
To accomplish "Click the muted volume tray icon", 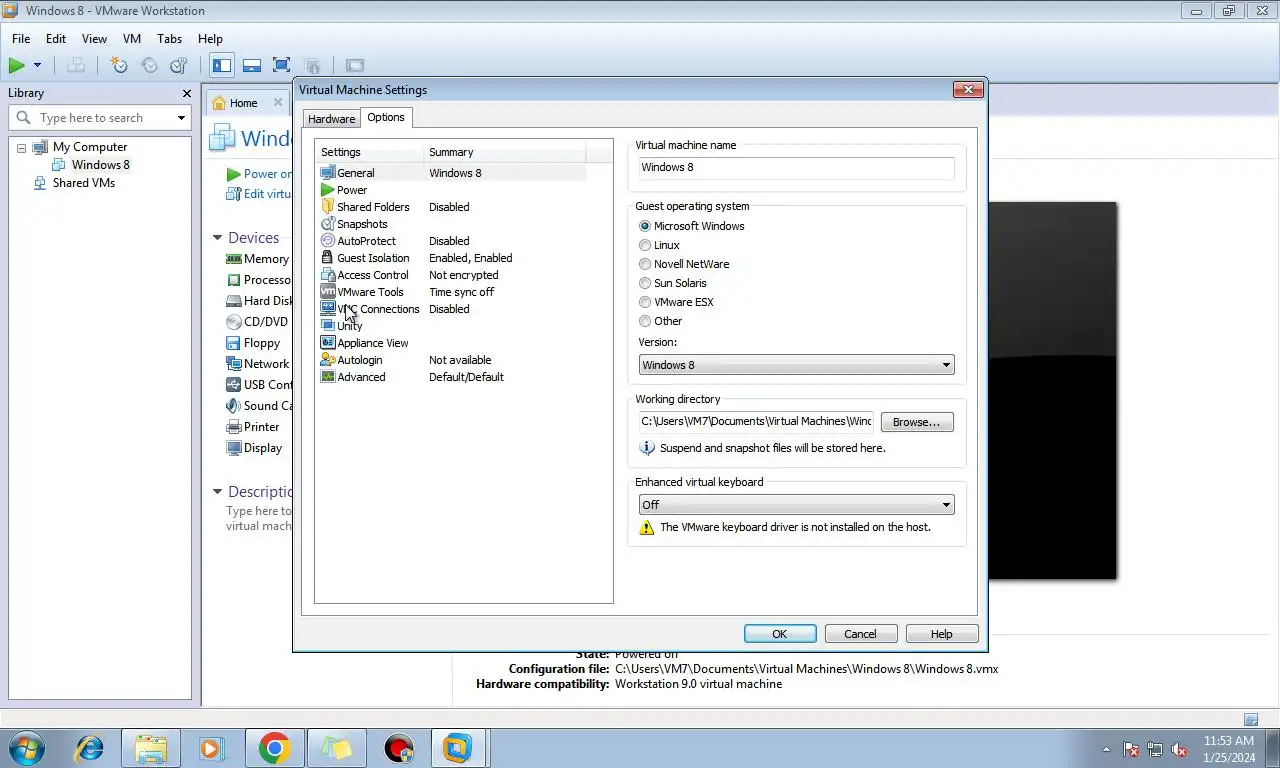I will click(1179, 749).
